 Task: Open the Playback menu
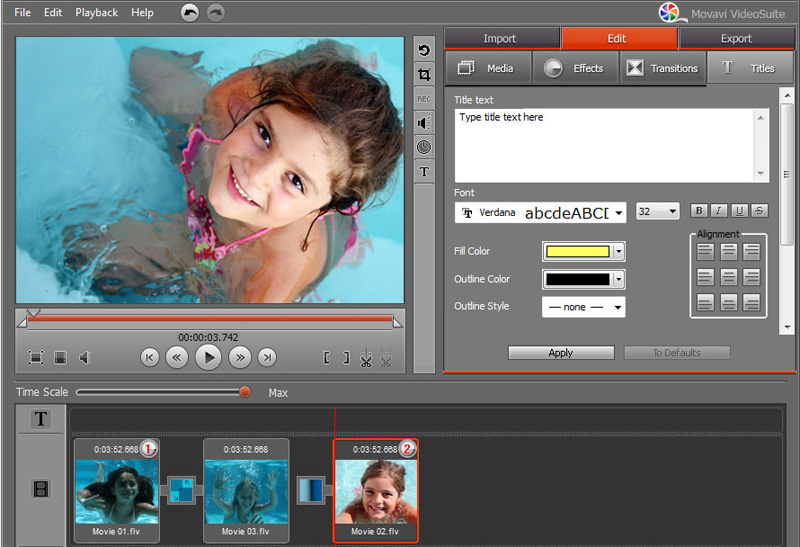[x=96, y=12]
